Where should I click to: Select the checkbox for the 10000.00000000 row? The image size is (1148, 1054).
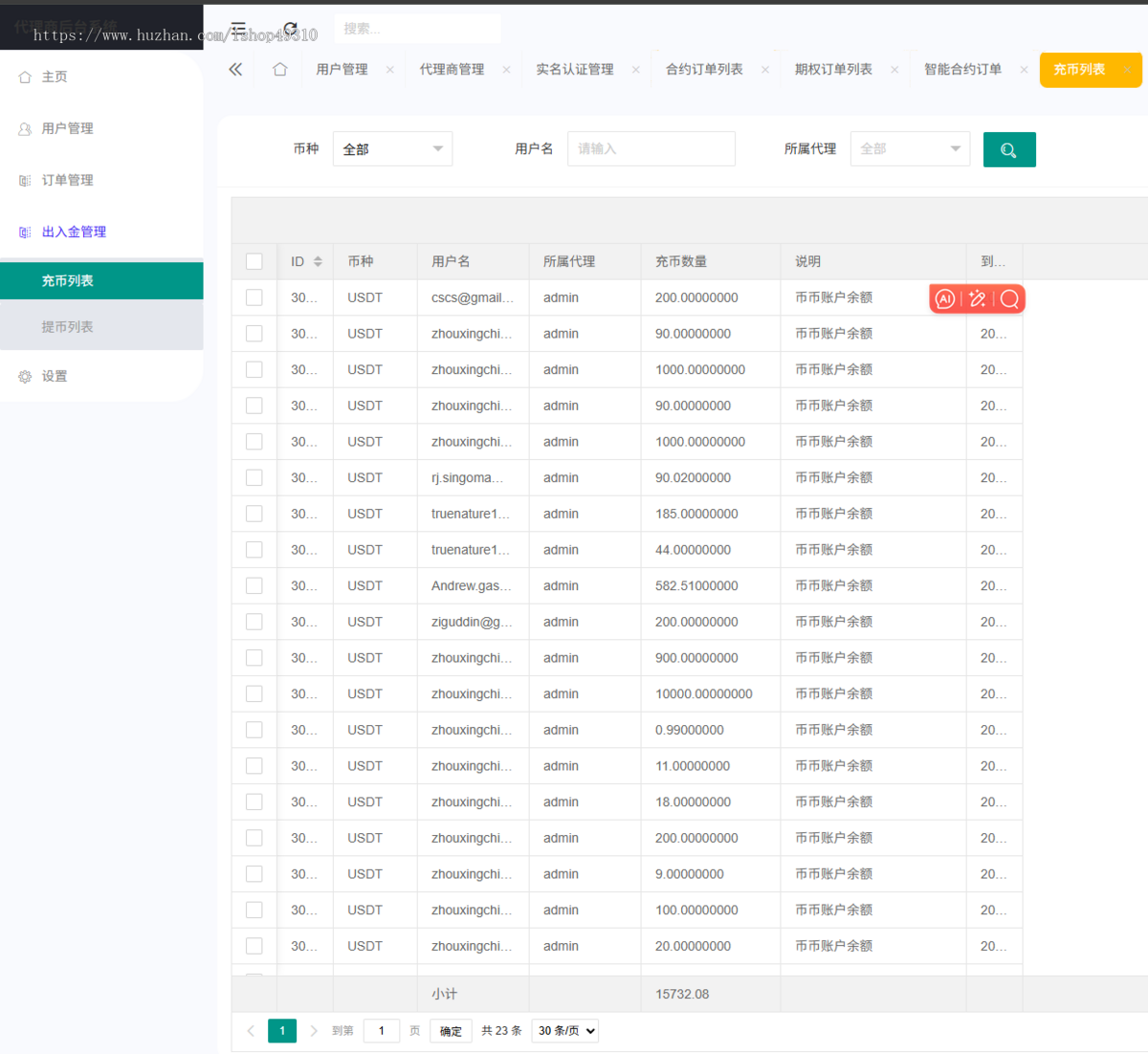(254, 693)
